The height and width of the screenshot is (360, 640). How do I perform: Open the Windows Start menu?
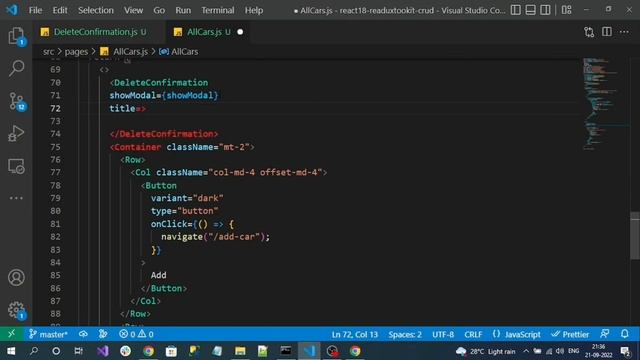point(11,351)
